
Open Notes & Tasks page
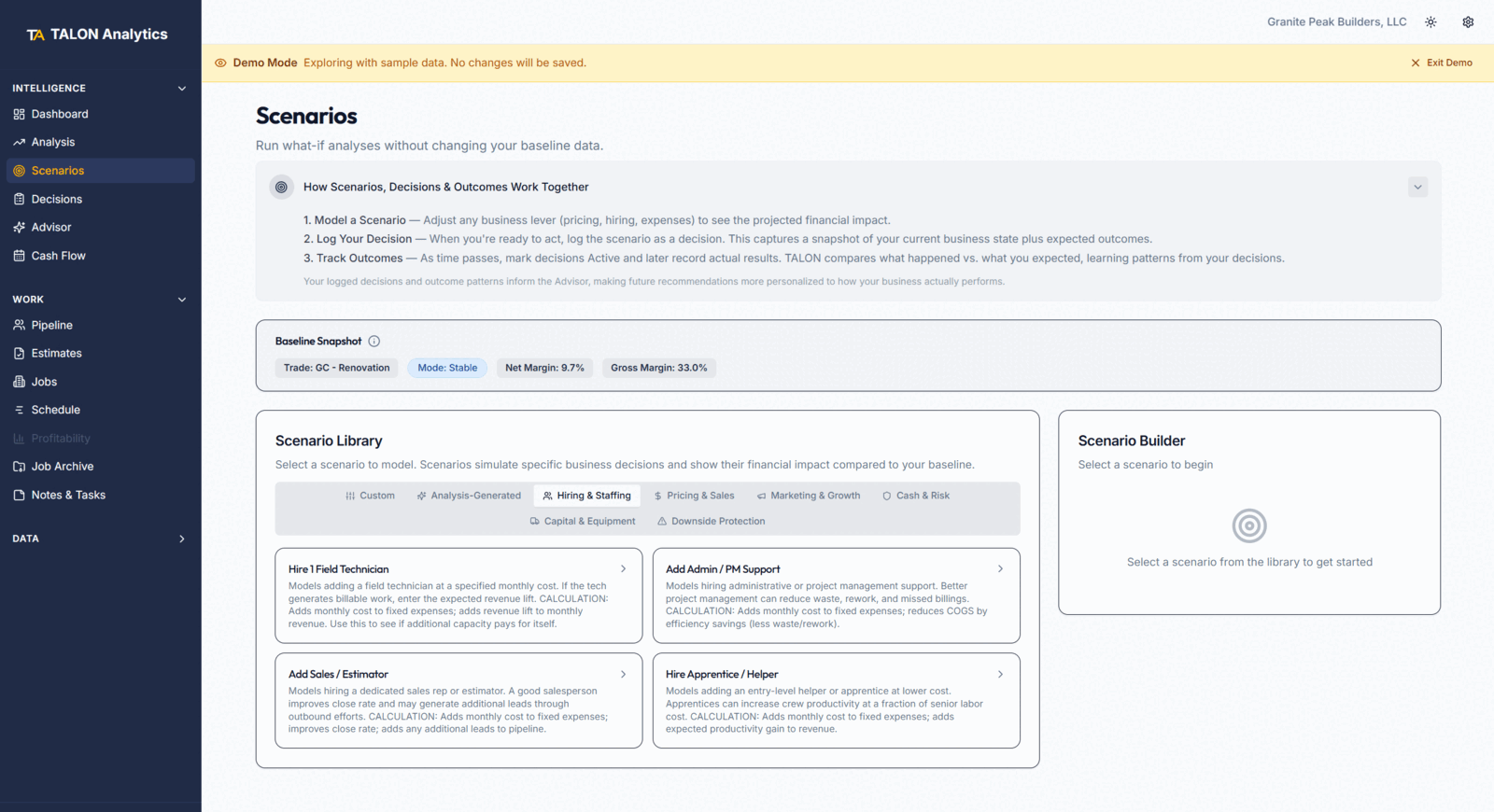(101, 495)
